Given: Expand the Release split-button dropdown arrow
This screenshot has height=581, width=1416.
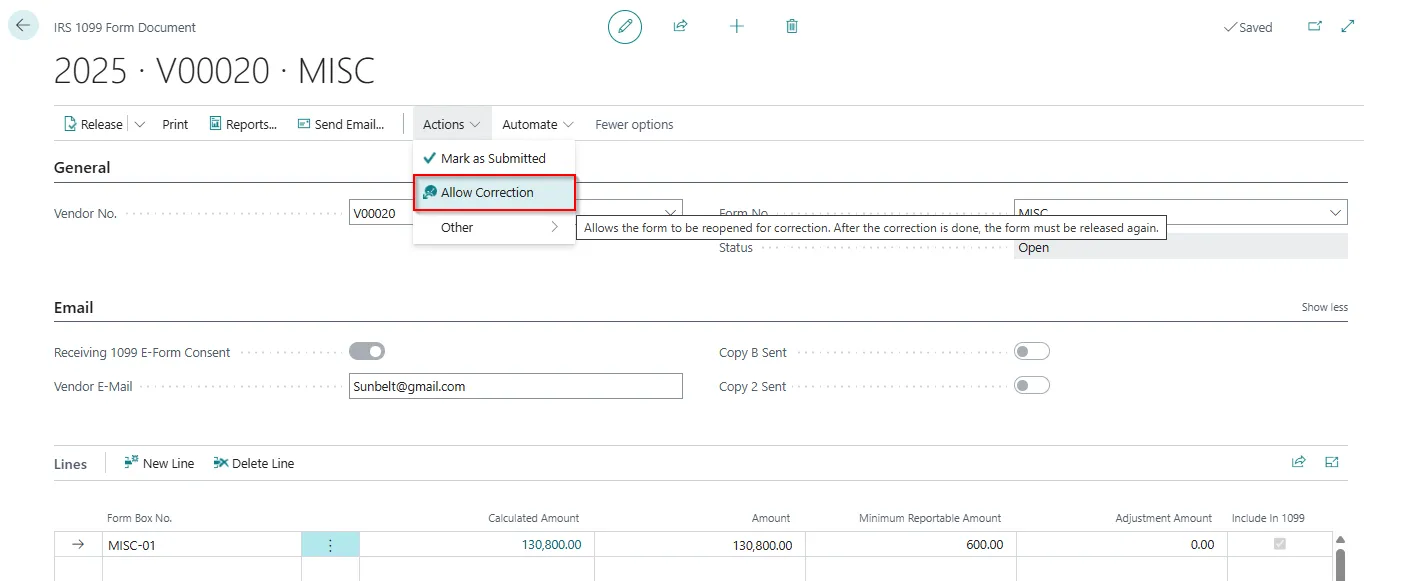Looking at the screenshot, I should 139,125.
